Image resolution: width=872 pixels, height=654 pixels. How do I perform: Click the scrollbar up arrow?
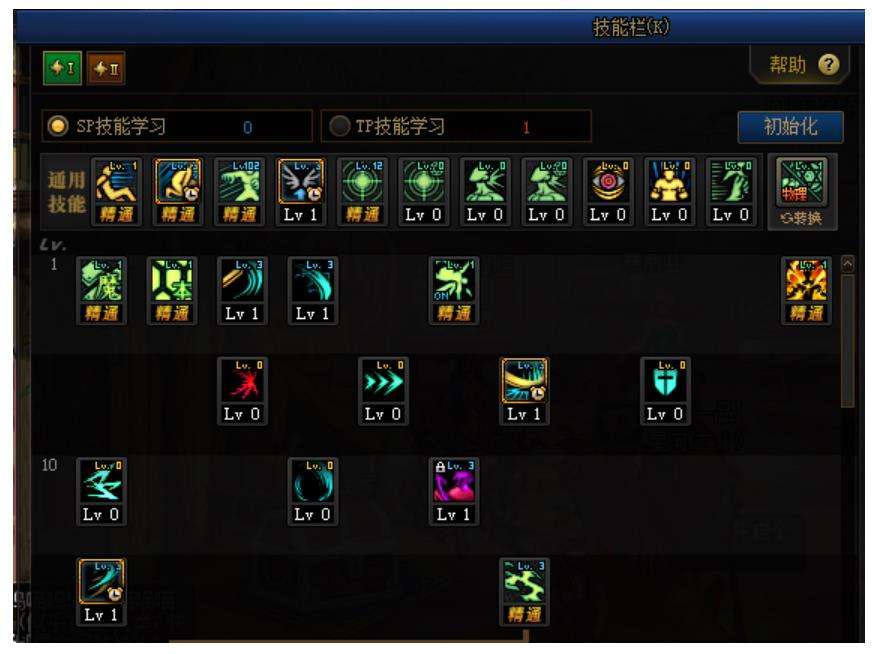(848, 263)
